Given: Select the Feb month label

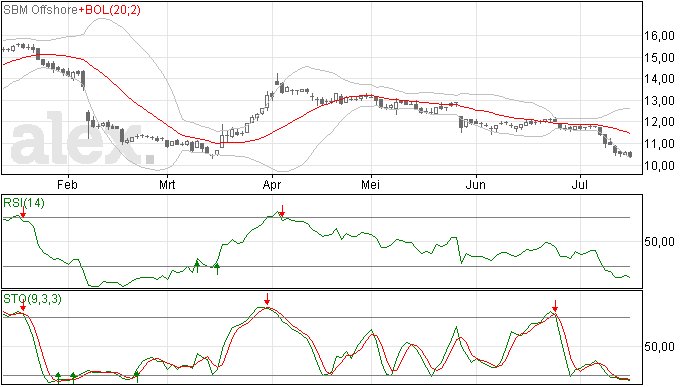Looking at the screenshot, I should (67, 184).
